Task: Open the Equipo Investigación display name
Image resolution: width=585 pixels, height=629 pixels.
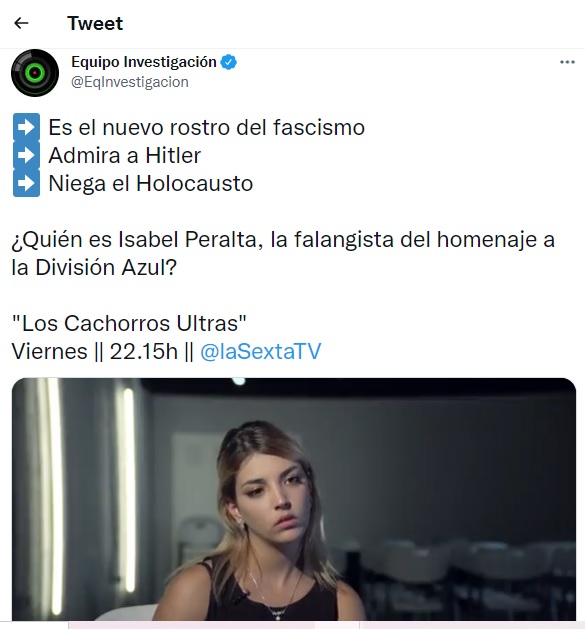Action: point(144,62)
